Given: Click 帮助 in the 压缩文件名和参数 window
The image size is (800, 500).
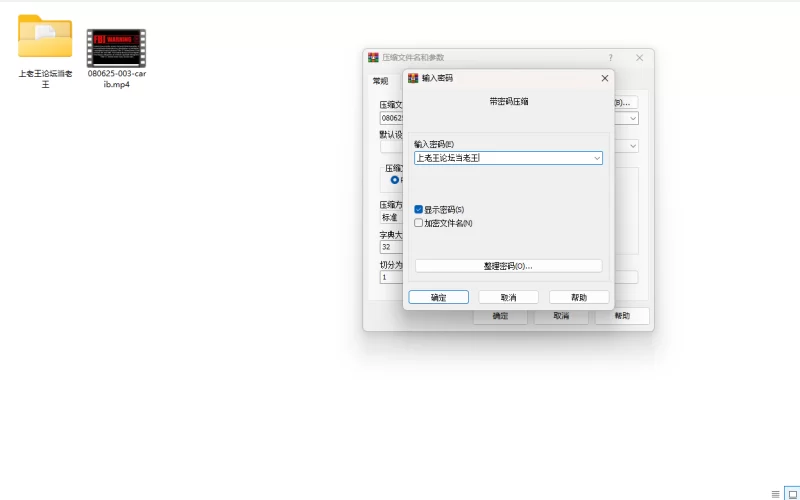Looking at the screenshot, I should click(x=622, y=316).
